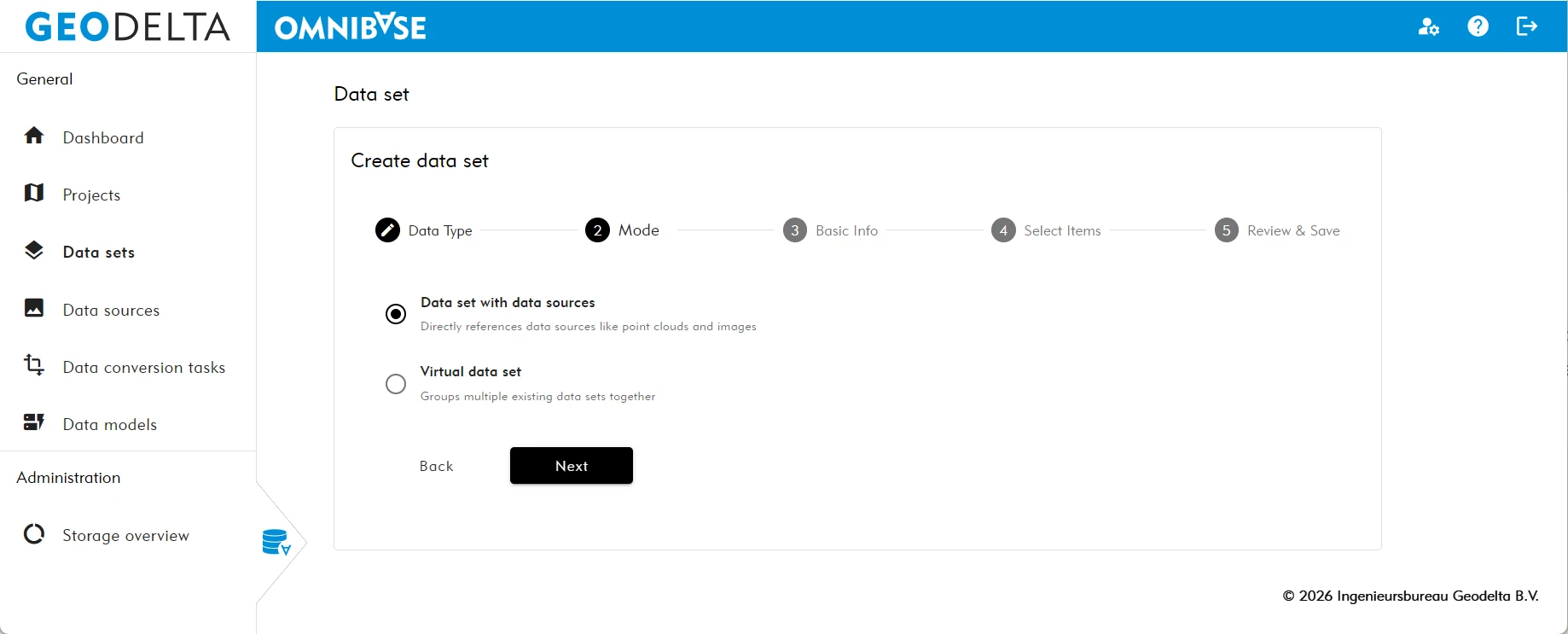Click the Data sources image icon
Image resolution: width=1568 pixels, height=634 pixels.
click(34, 309)
